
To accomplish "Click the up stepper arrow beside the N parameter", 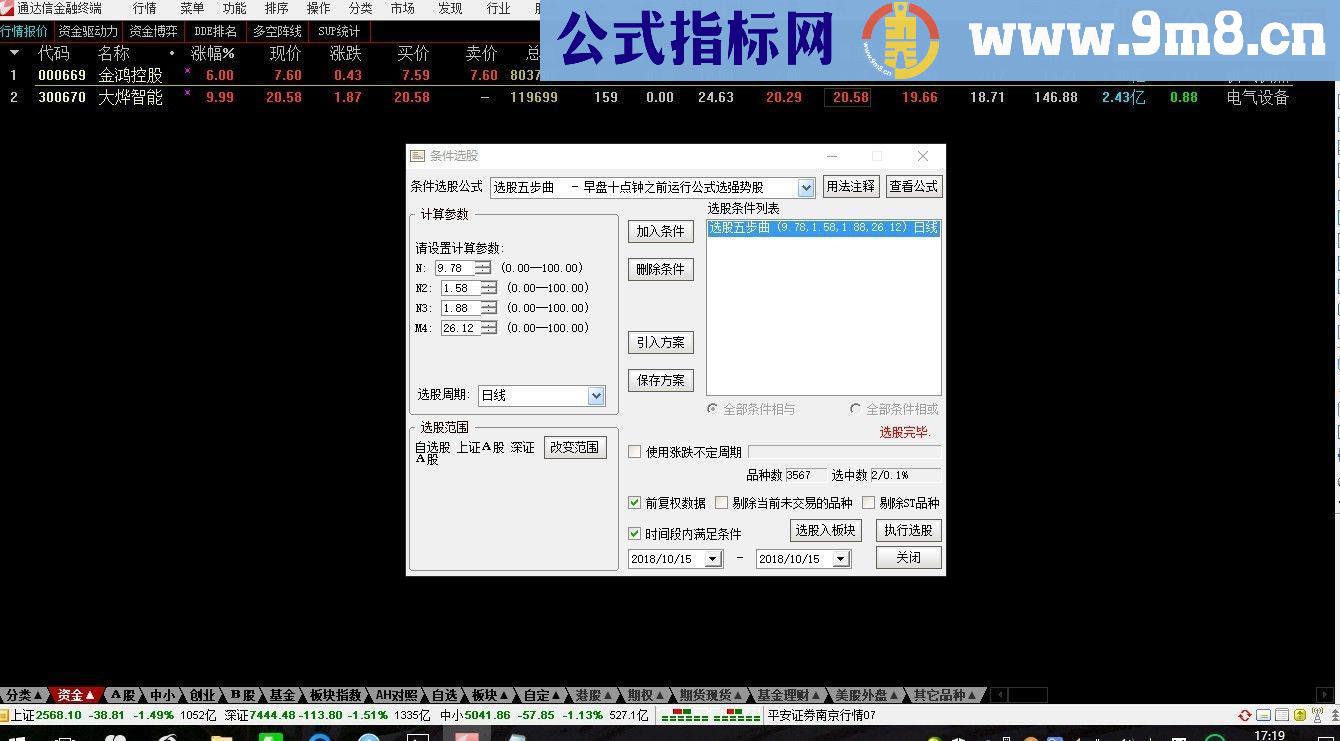I will click(x=481, y=264).
